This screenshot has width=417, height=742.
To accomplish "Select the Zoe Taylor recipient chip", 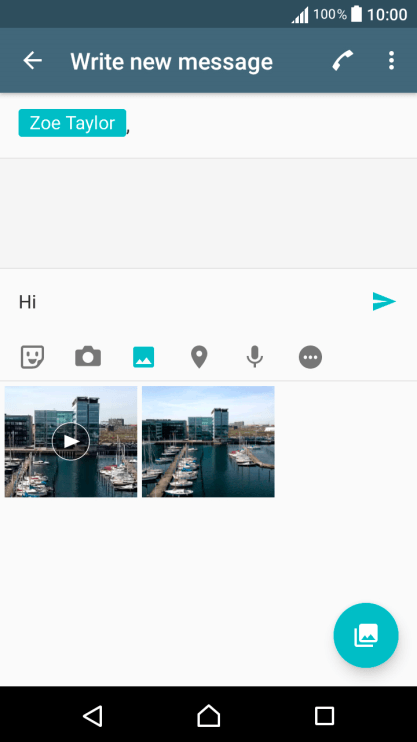I will (x=72, y=123).
